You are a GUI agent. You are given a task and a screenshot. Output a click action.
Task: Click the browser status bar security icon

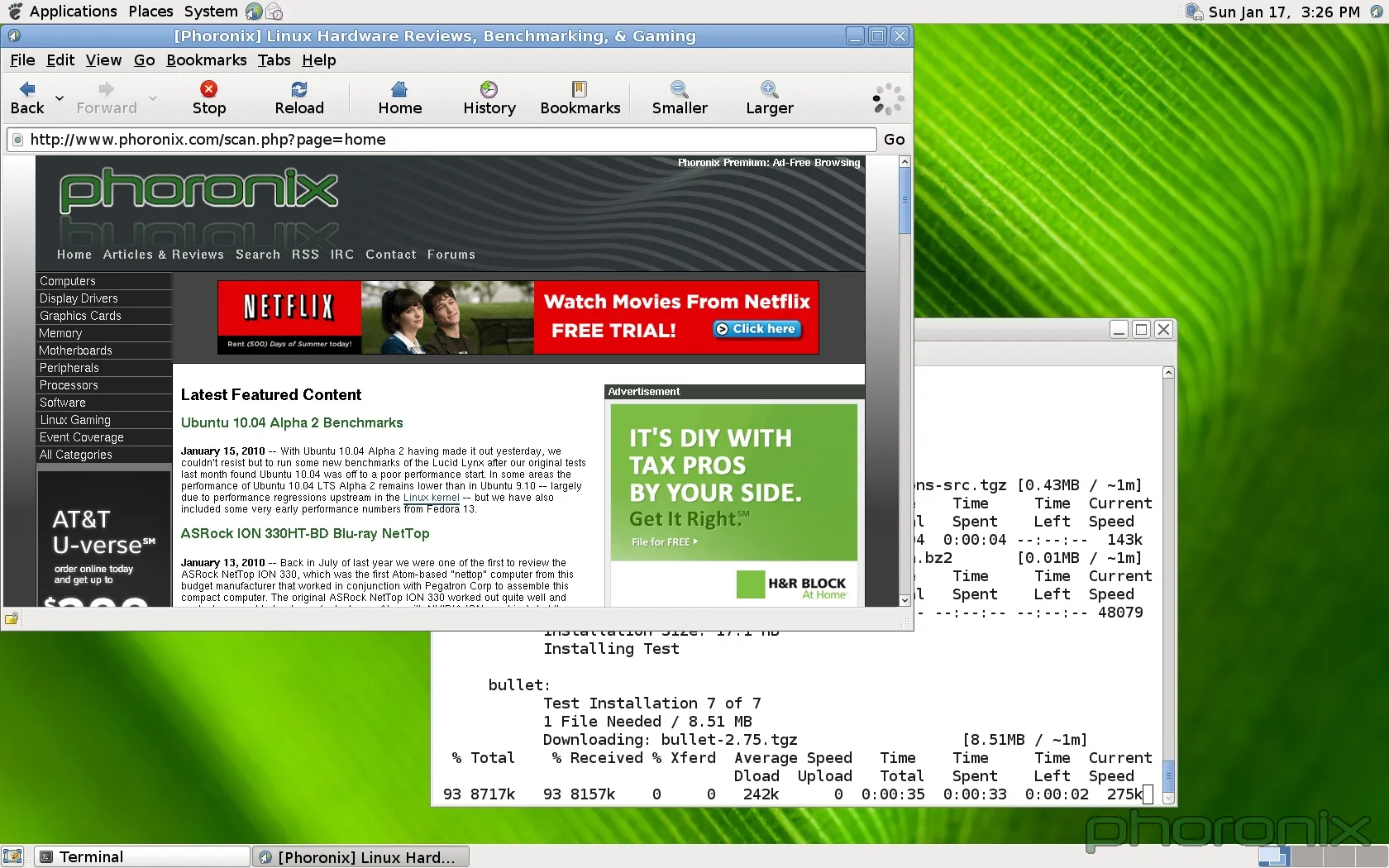[12, 618]
